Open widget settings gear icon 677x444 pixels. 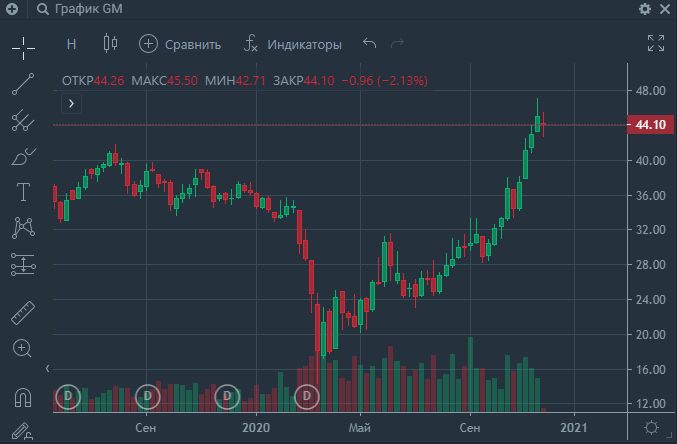point(645,9)
